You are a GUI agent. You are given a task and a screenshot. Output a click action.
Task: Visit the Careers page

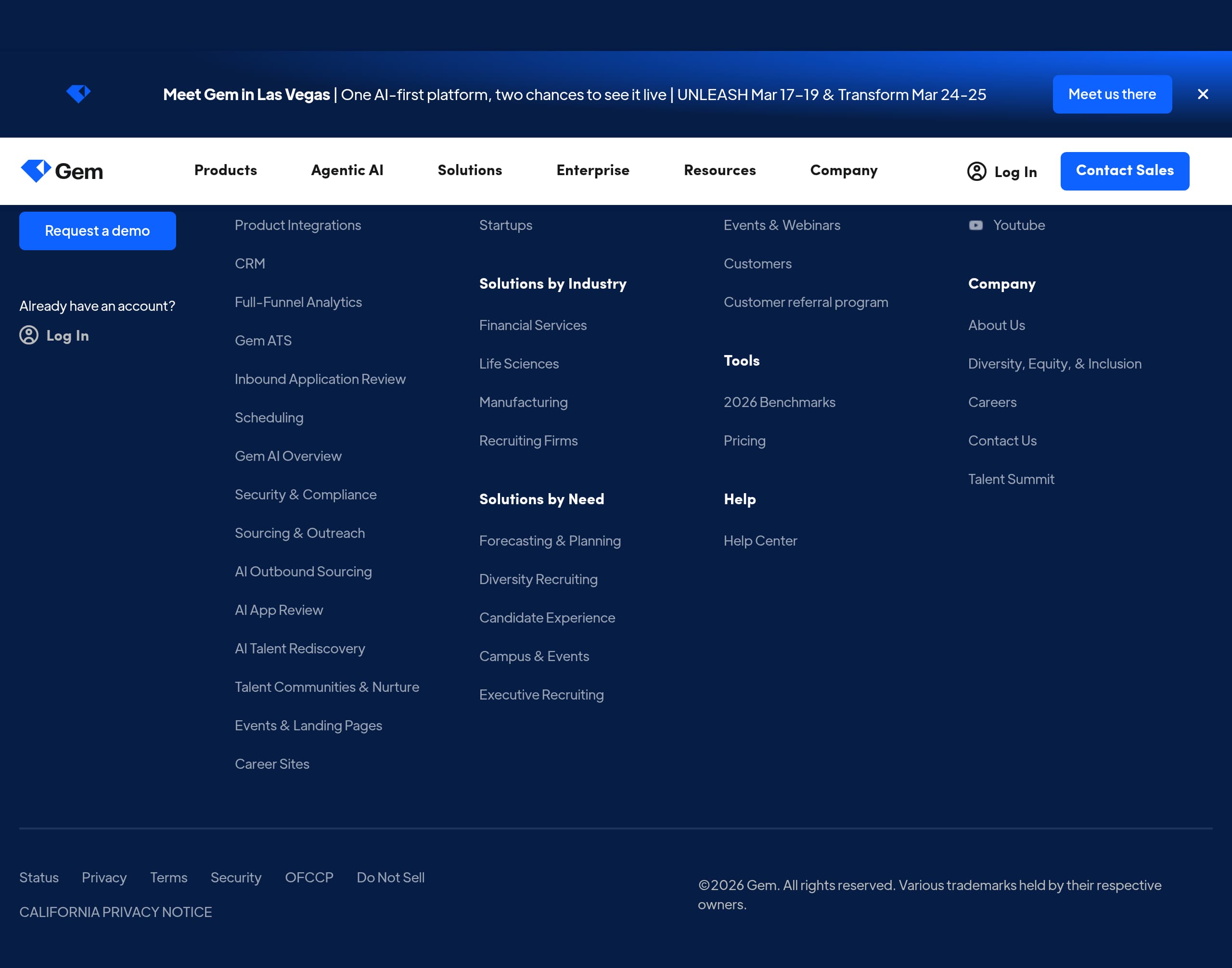(x=992, y=402)
